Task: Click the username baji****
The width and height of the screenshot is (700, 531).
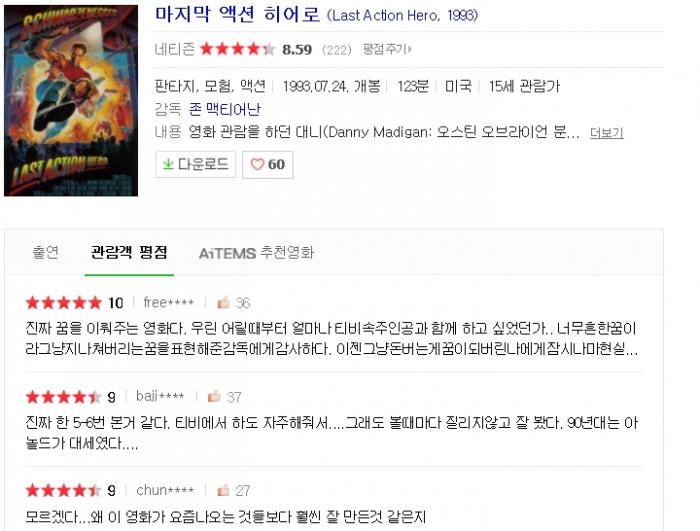Action: tap(160, 396)
